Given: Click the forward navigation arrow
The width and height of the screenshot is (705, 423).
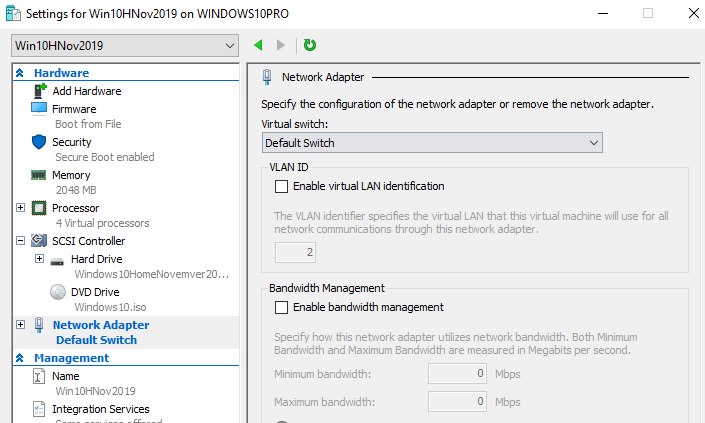Looking at the screenshot, I should coord(281,45).
